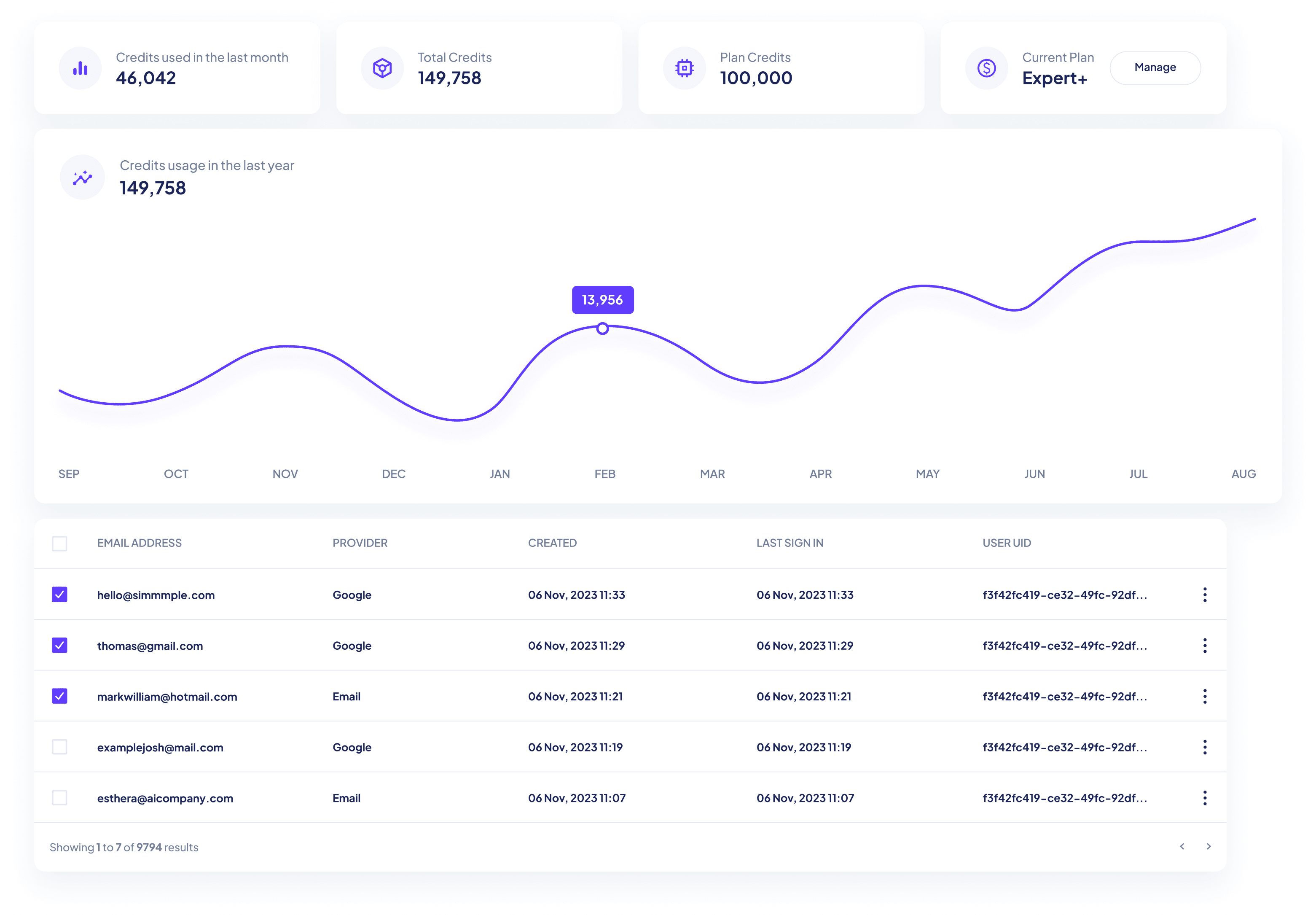The height and width of the screenshot is (915, 1316).
Task: Click the bar chart icon for credits used
Action: point(80,68)
